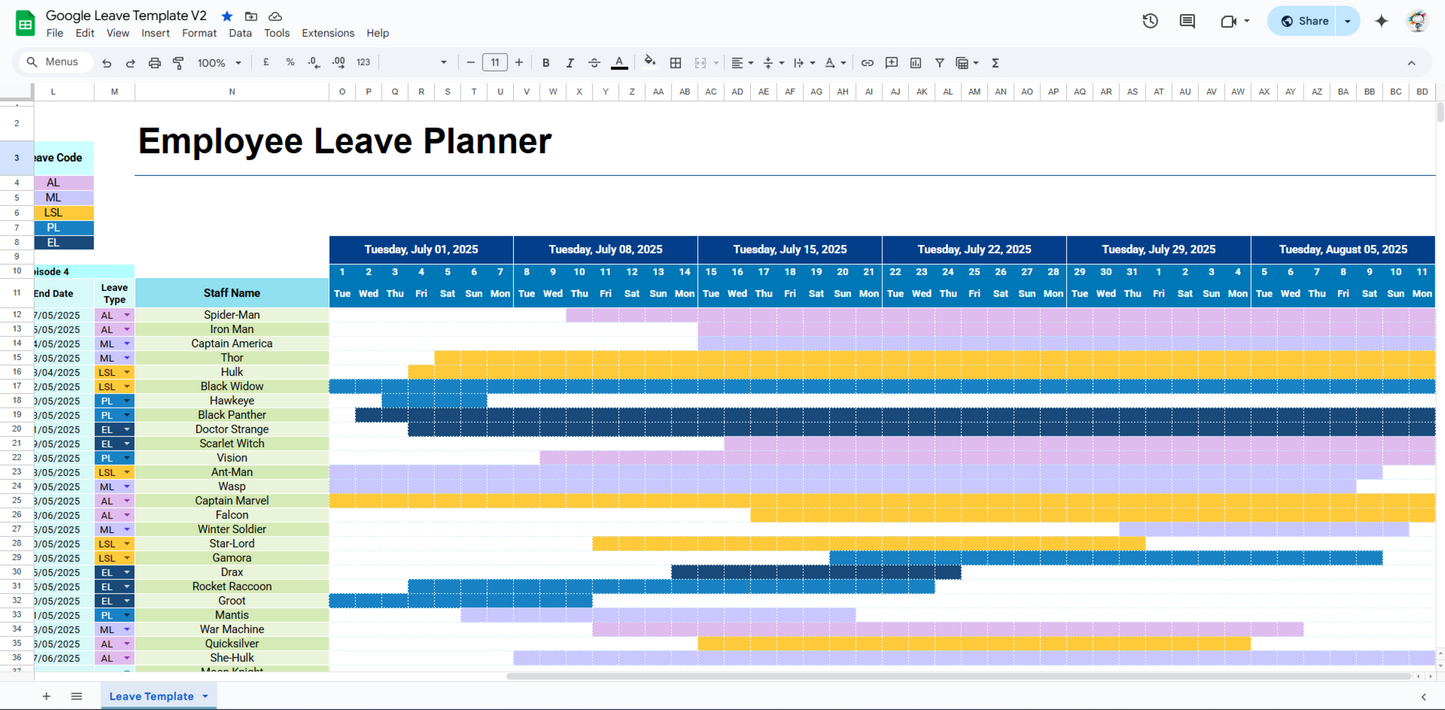The width and height of the screenshot is (1445, 710).
Task: Click the text color underlined A swatch
Action: (619, 63)
